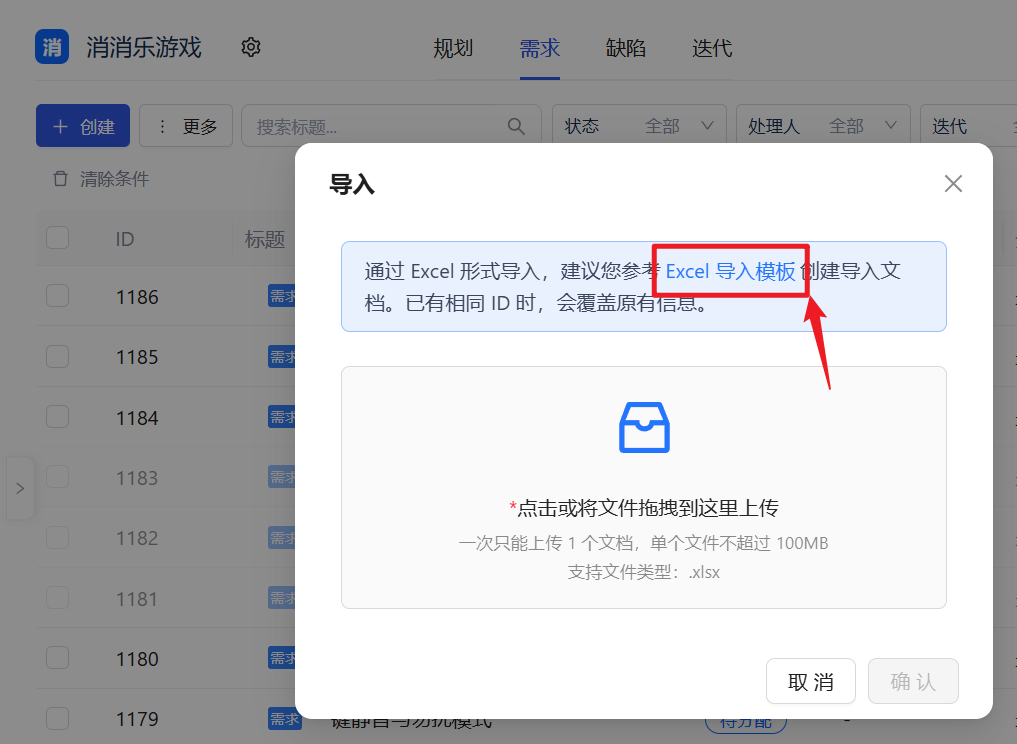Screen dimensions: 1017x744
Task: Switch to the 需求 tab
Action: (x=540, y=48)
